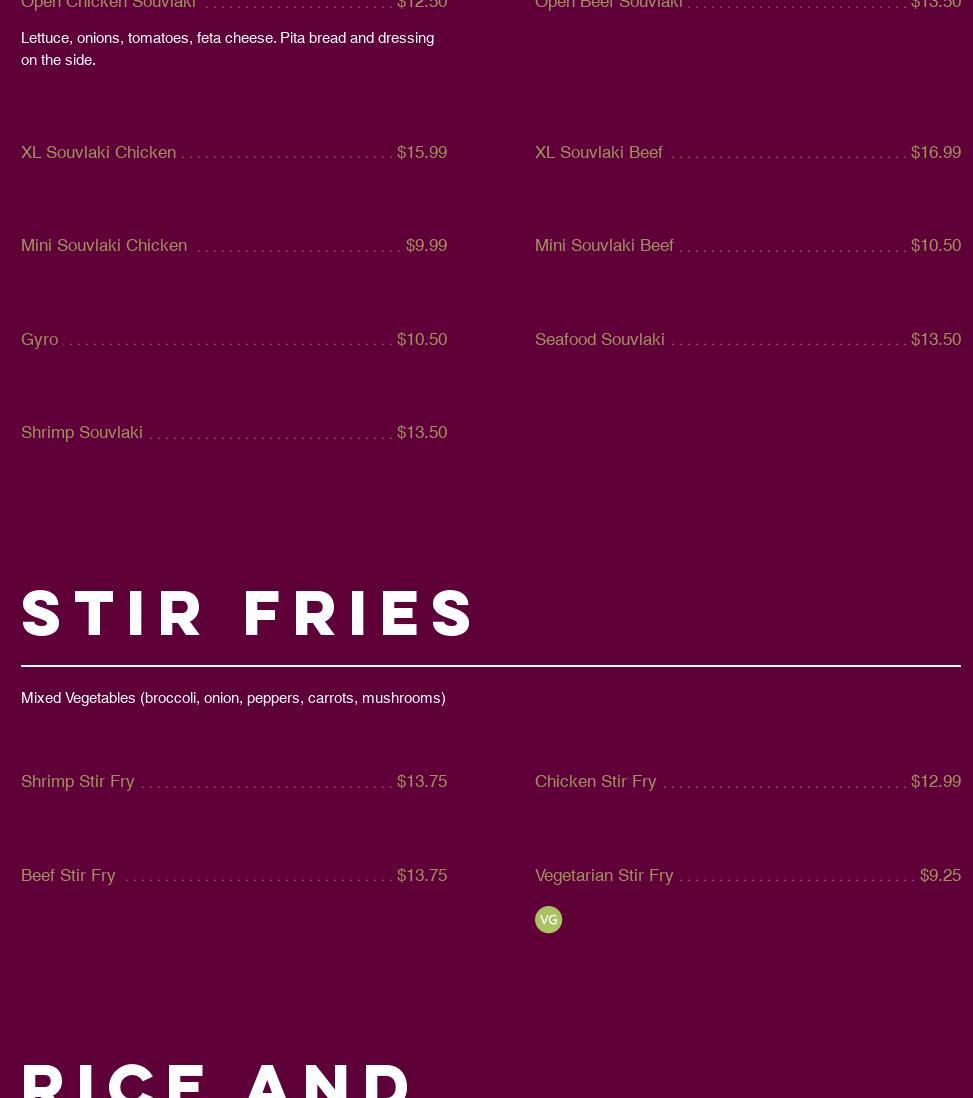
Task: Choose Shrimp Souvlaki item
Action: [82, 432]
